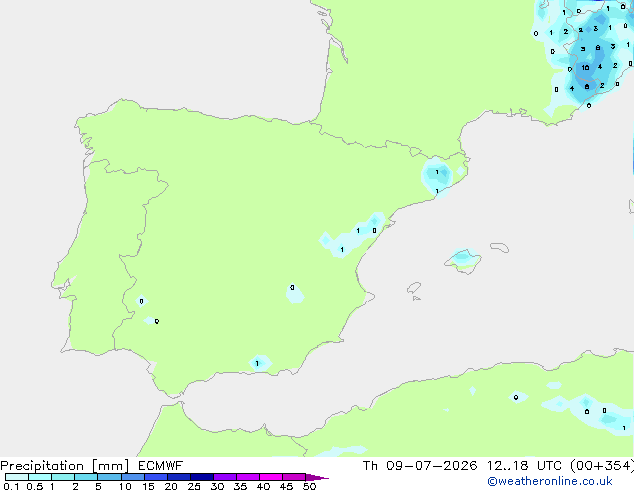This screenshot has width=634, height=490.
Task: Click the over-50 arrow tip of legend
Action: point(317,477)
